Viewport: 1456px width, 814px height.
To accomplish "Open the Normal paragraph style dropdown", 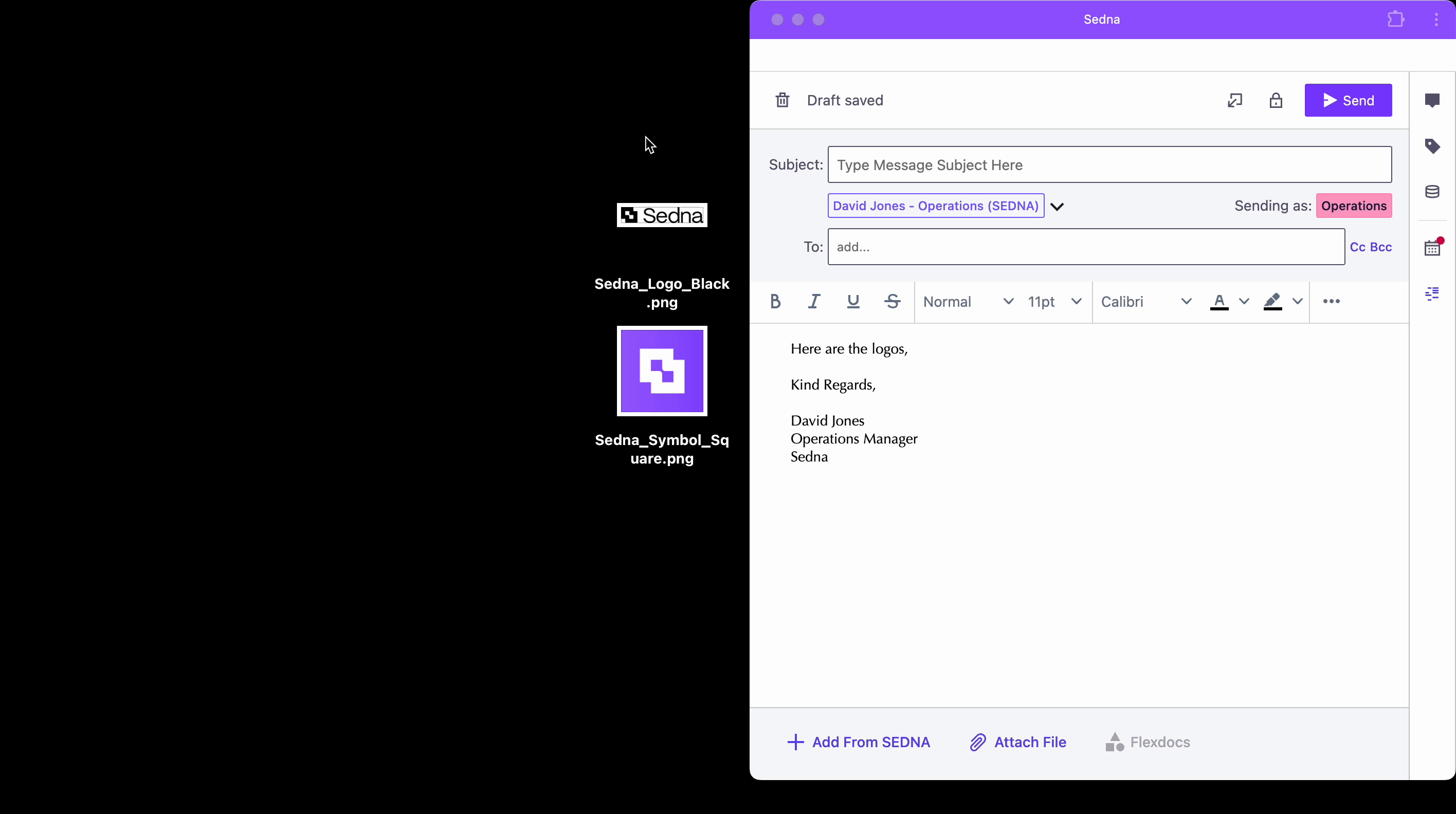I will (x=968, y=302).
